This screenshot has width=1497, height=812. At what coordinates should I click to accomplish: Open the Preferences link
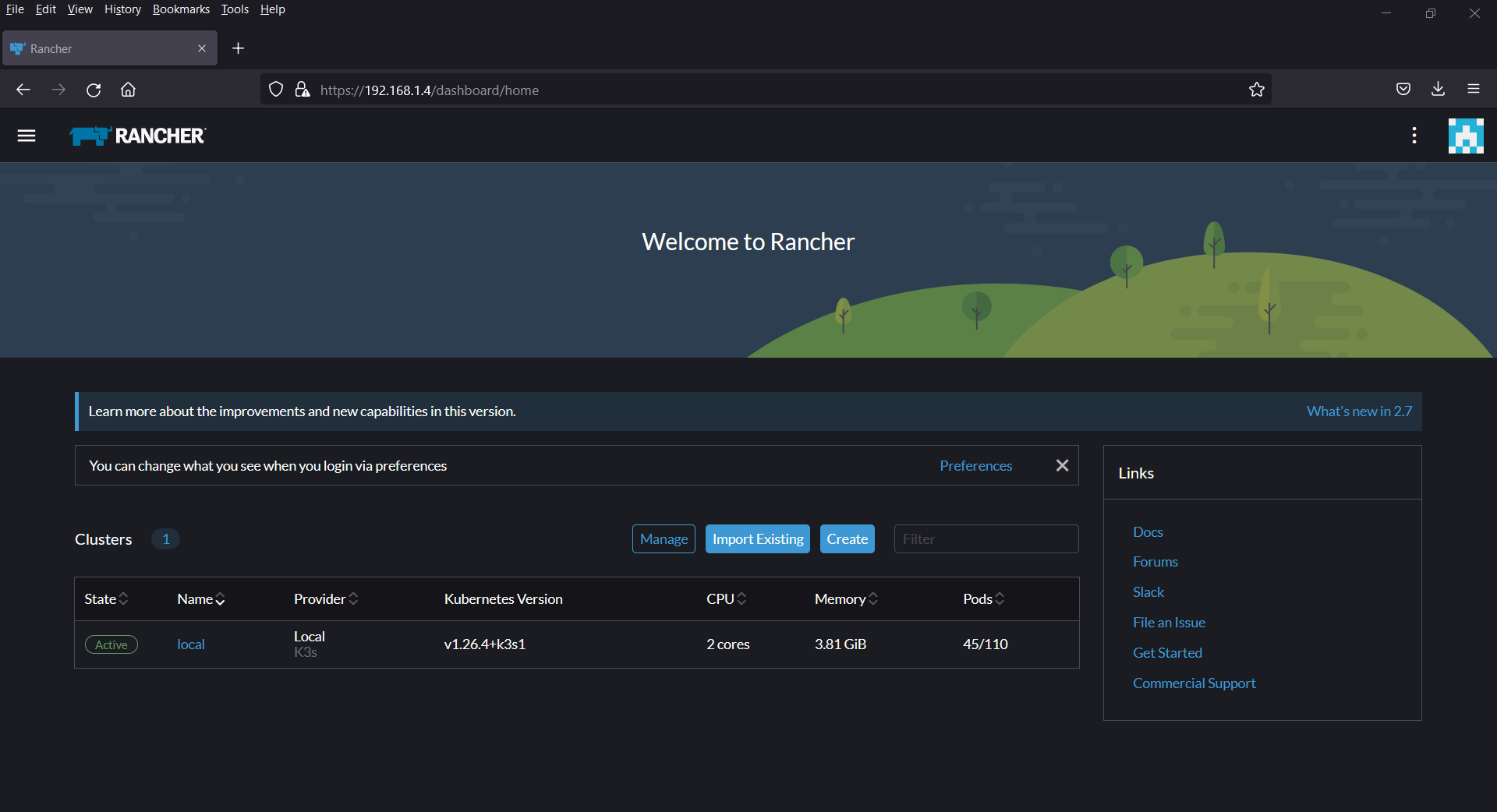tap(975, 466)
